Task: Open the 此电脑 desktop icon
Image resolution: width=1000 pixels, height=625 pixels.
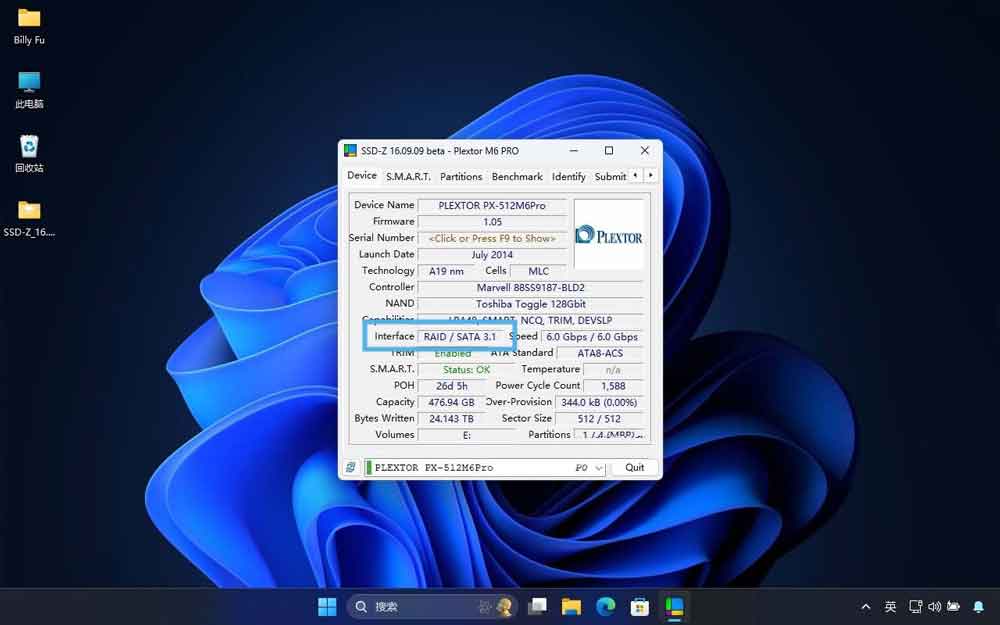Action: click(x=29, y=90)
